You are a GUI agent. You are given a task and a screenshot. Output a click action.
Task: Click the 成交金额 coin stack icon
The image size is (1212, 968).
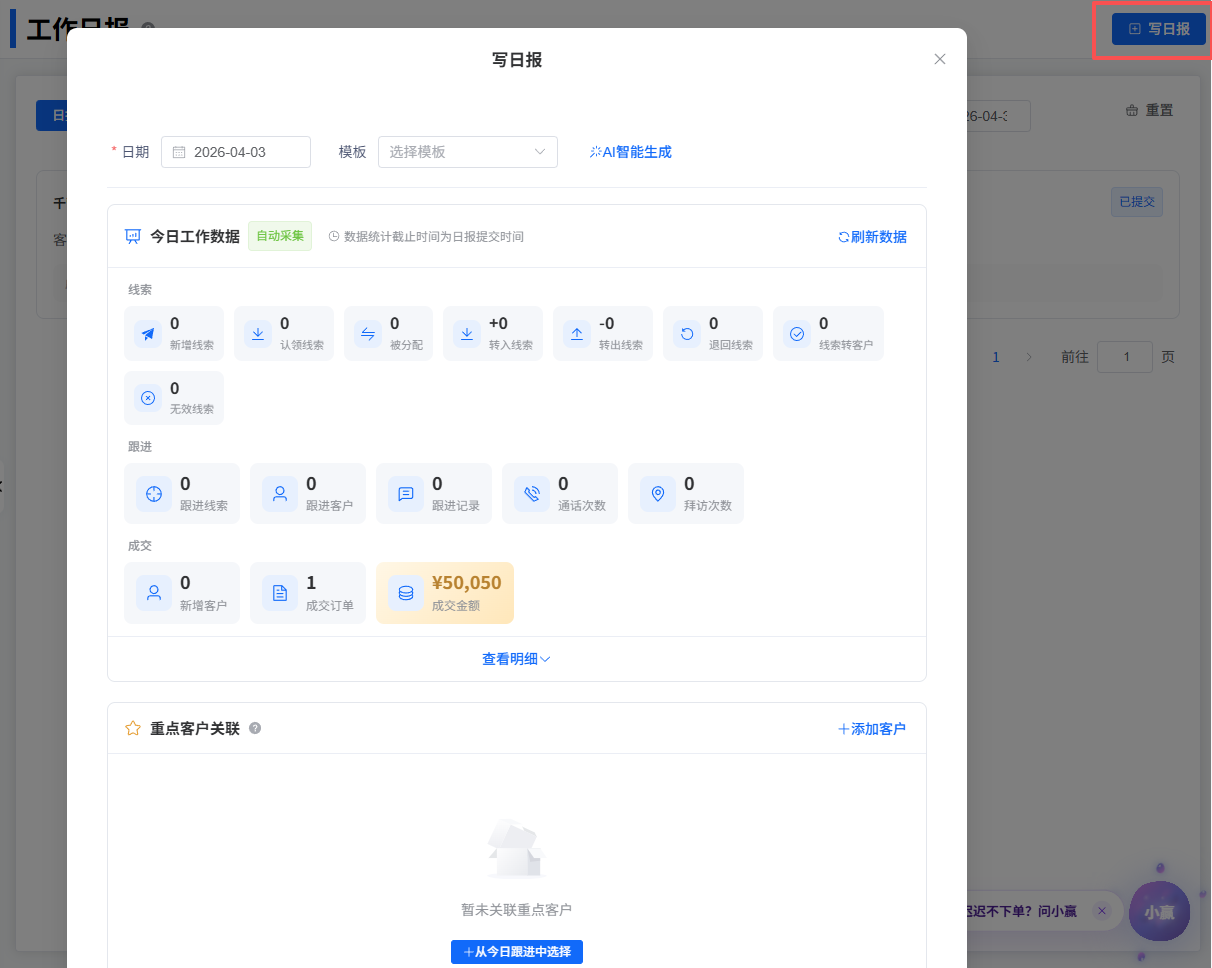(406, 593)
